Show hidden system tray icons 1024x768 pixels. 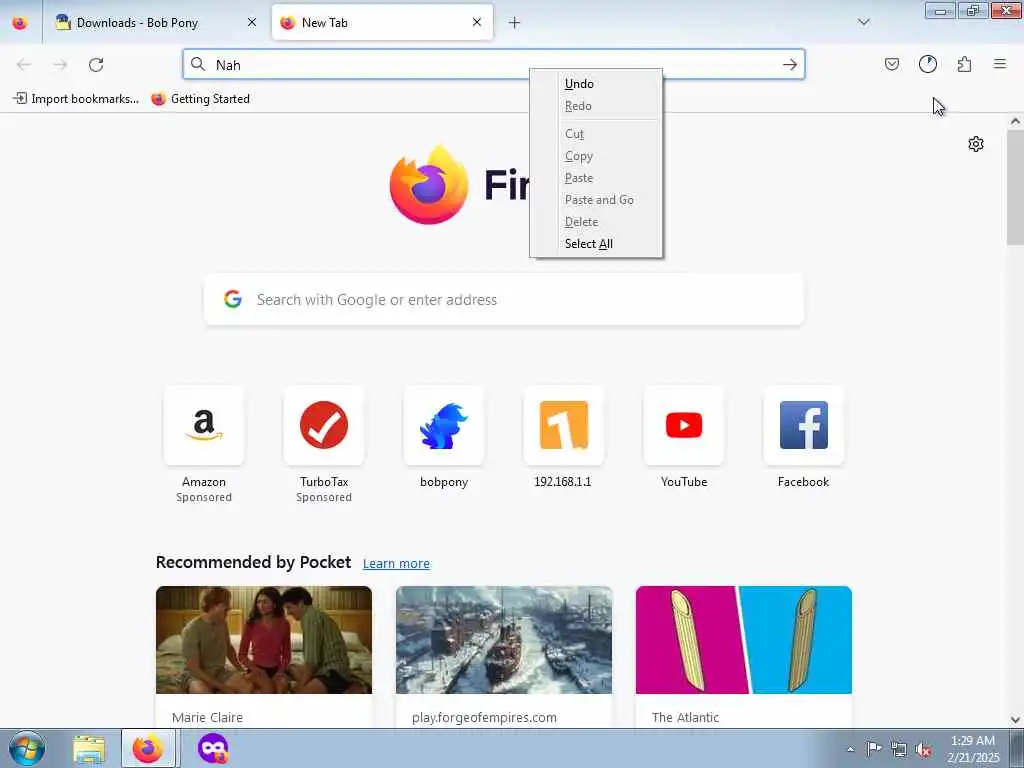coord(850,749)
